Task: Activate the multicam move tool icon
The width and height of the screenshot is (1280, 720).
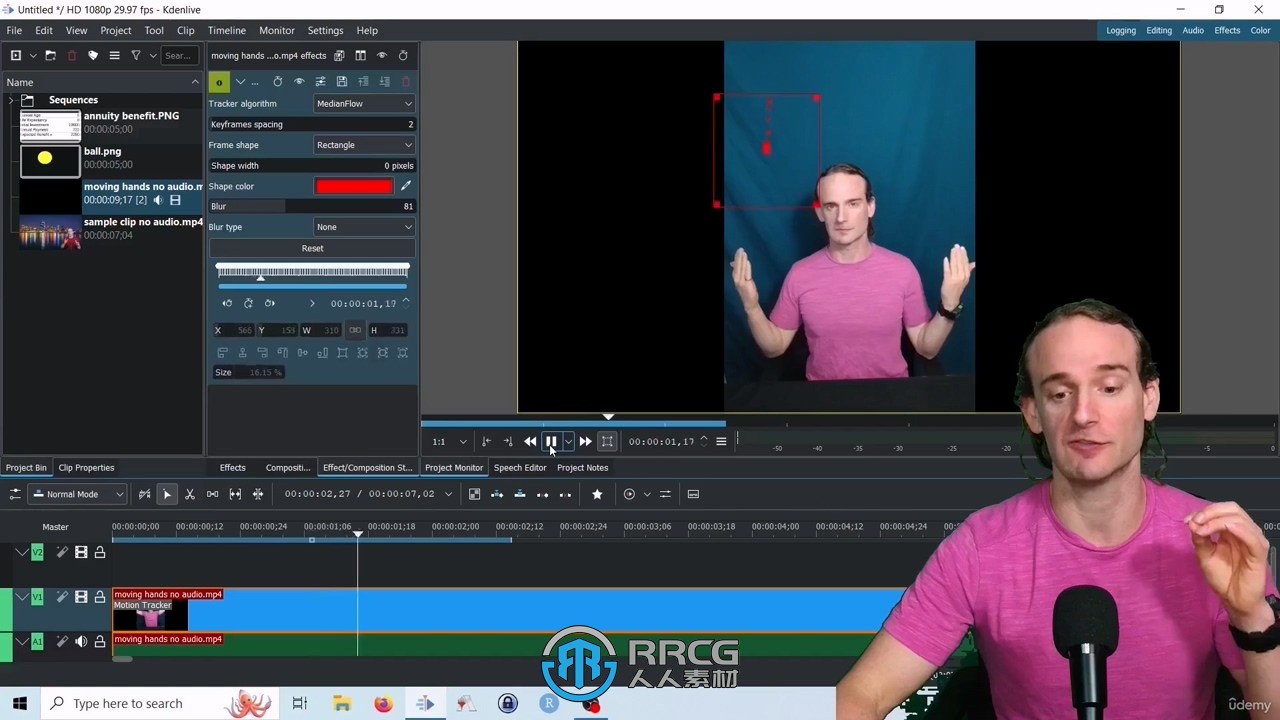Action: pyautogui.click(x=258, y=494)
